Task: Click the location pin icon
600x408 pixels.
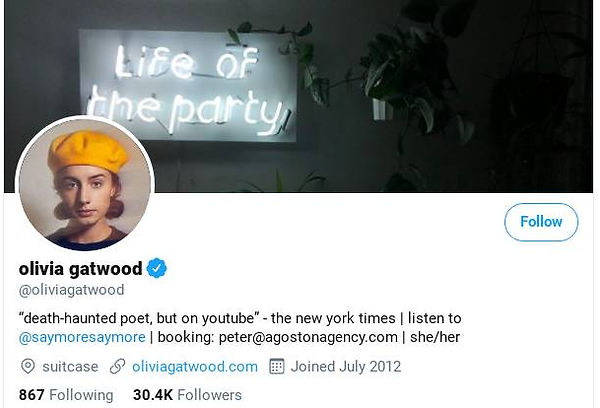Action: pyautogui.click(x=28, y=367)
